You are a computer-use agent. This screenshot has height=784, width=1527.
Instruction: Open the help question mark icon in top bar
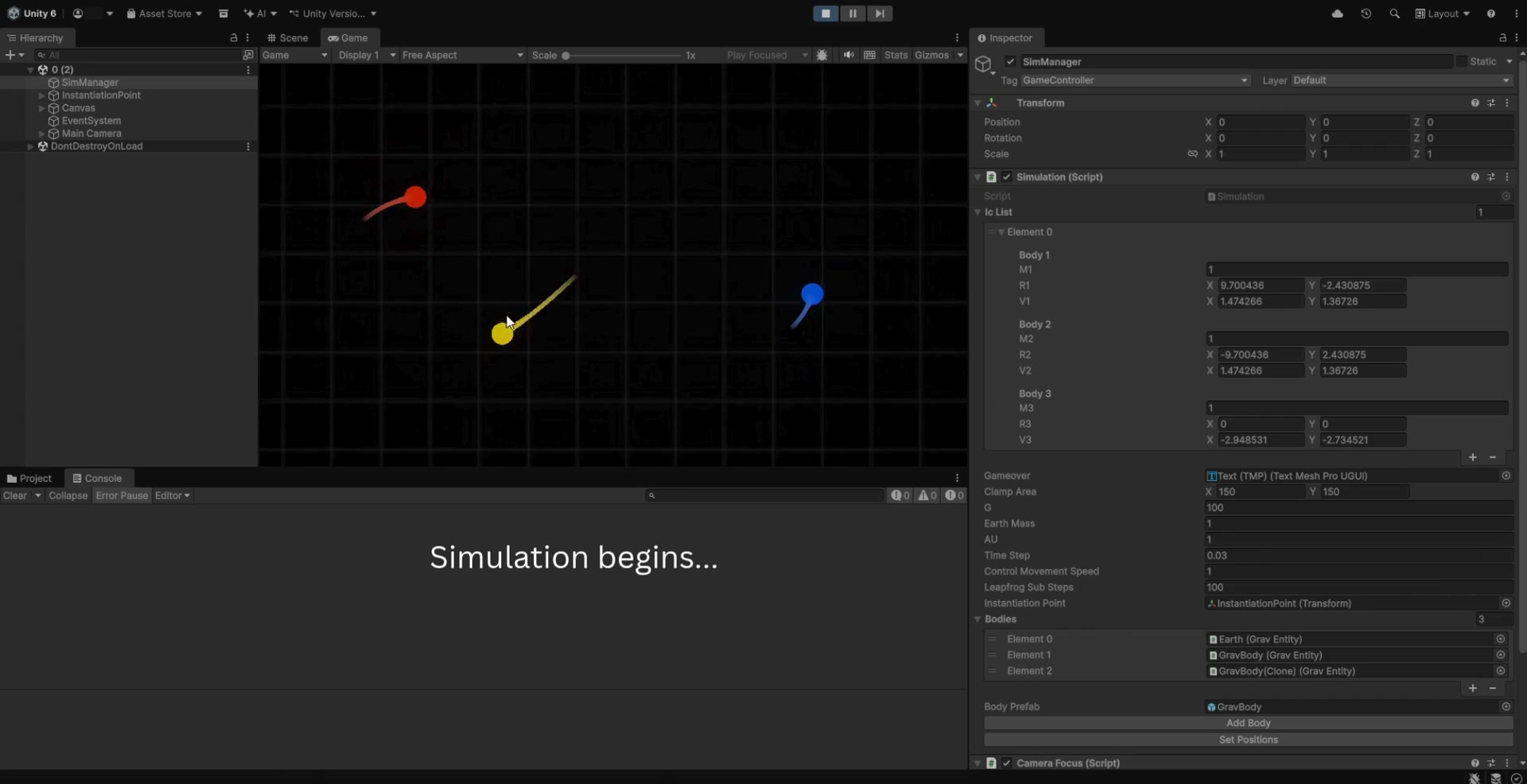pyautogui.click(x=1491, y=14)
